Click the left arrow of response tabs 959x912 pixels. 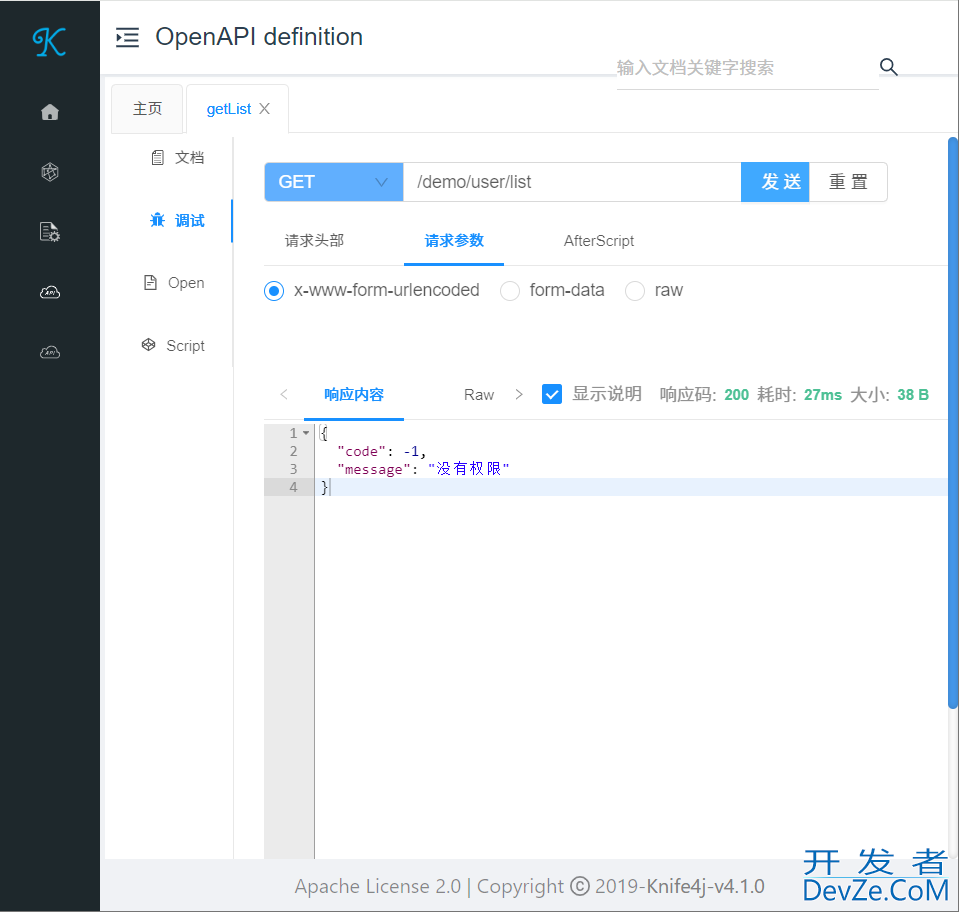[284, 395]
